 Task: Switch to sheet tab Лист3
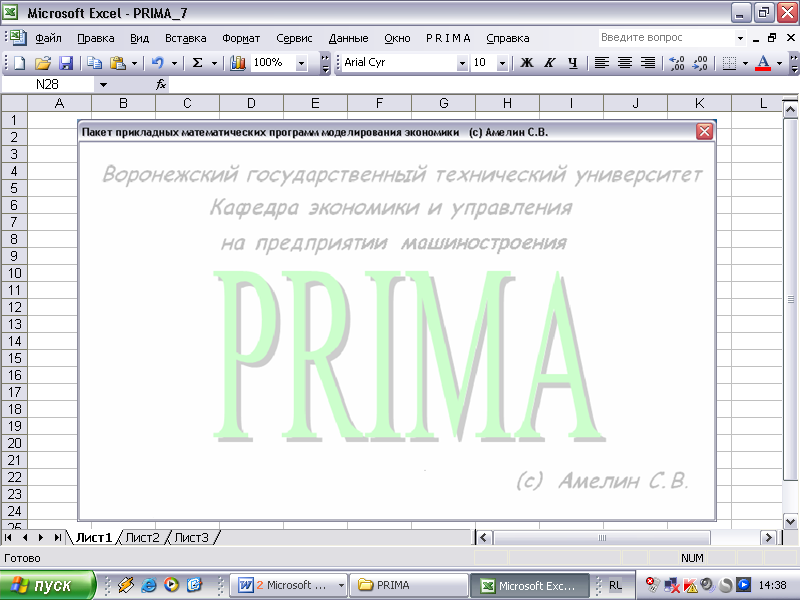pyautogui.click(x=192, y=538)
